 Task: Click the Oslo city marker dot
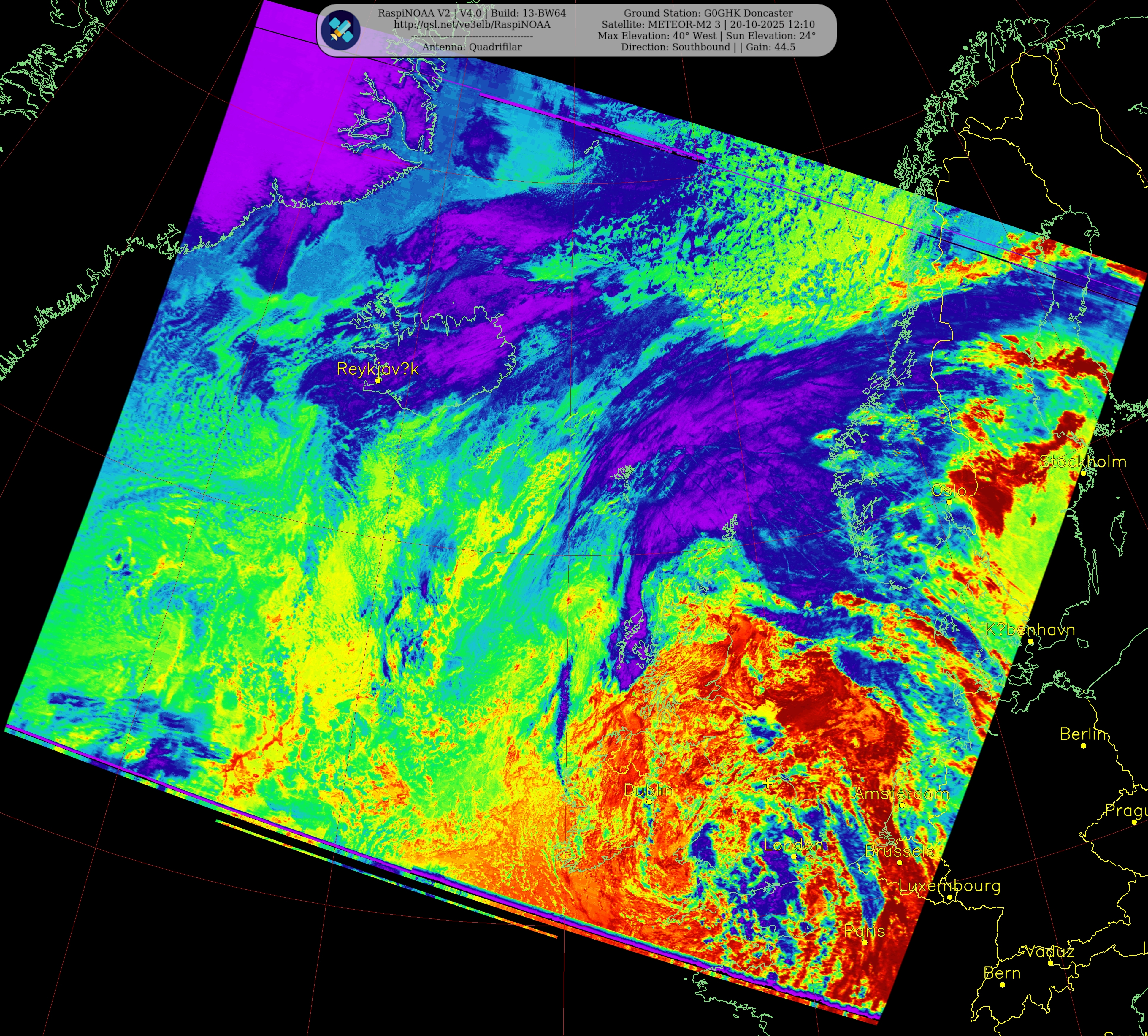949,502
